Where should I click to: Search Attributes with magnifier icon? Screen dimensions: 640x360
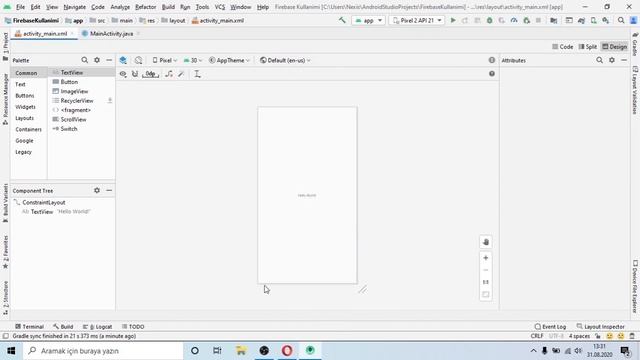599,60
